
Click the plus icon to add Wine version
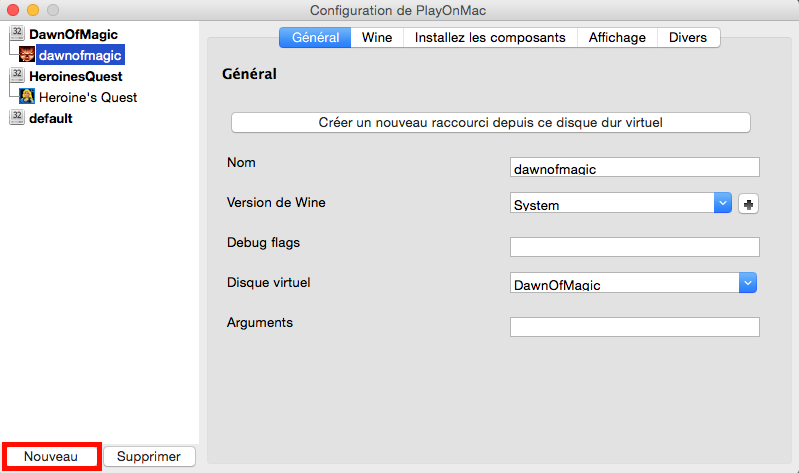point(748,204)
